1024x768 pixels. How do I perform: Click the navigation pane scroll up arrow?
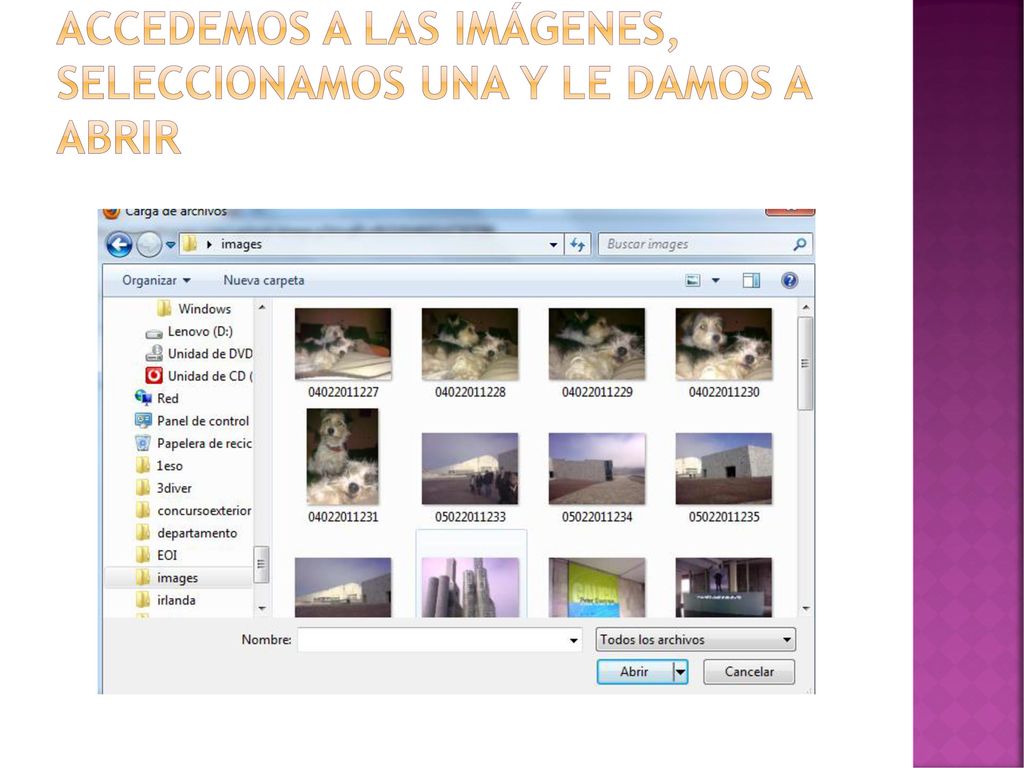262,307
